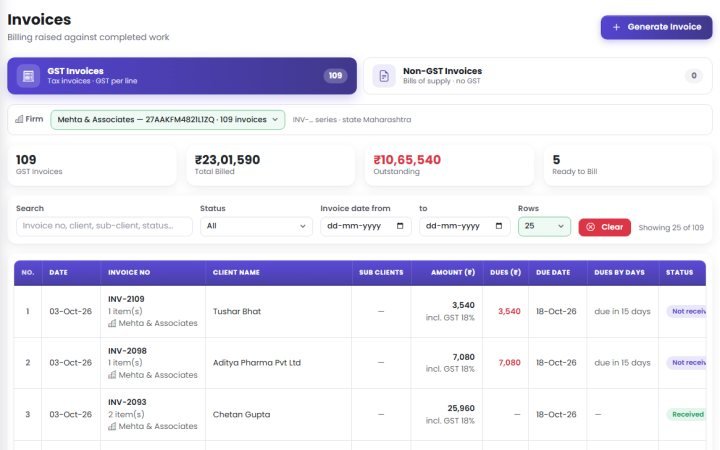Click the NO. column header

(x=28, y=273)
